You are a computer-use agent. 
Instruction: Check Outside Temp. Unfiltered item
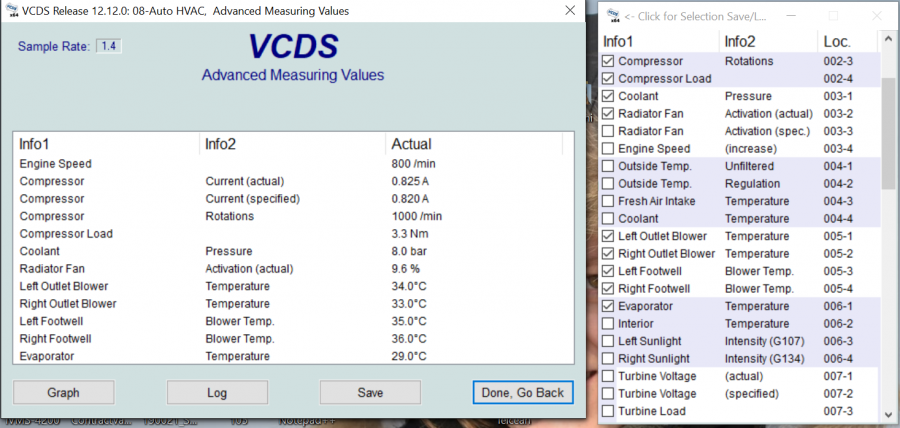608,166
